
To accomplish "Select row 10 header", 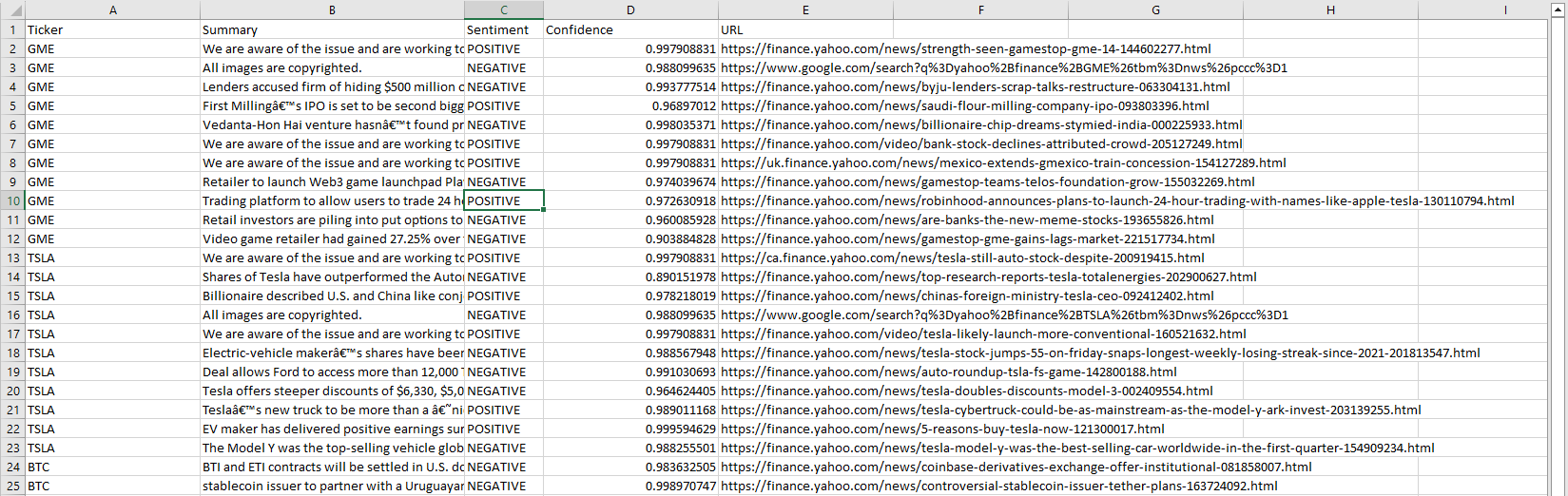I will coord(12,200).
